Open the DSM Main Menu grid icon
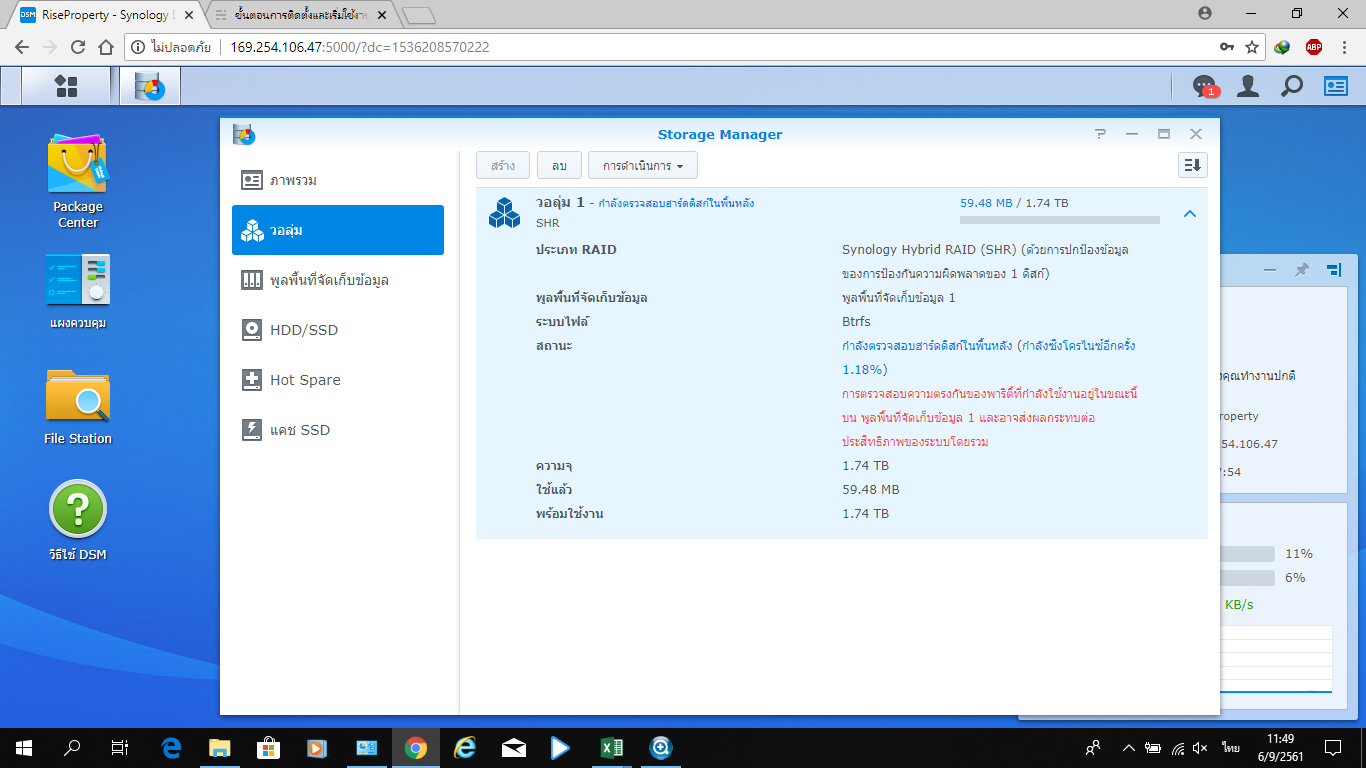This screenshot has width=1366, height=768. [66, 86]
